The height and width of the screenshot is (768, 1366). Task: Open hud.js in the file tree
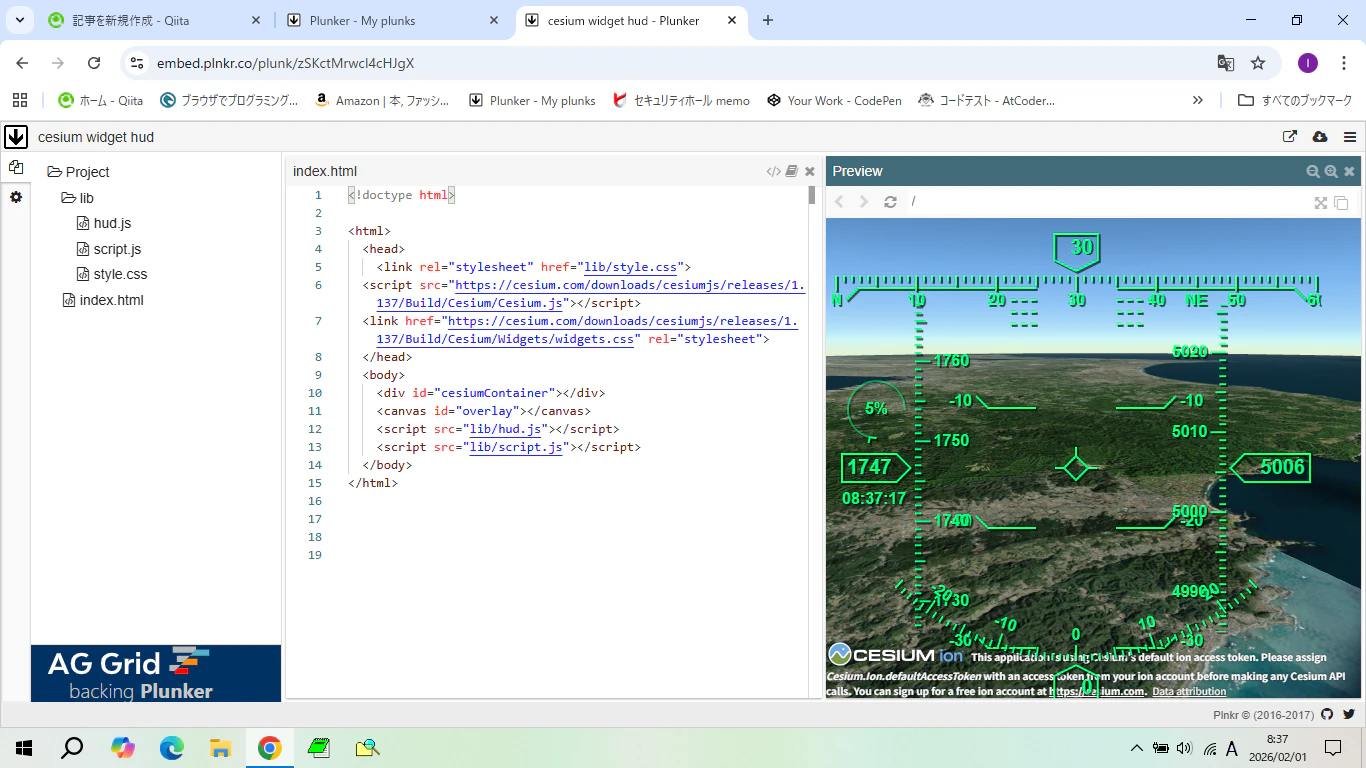[x=111, y=223]
